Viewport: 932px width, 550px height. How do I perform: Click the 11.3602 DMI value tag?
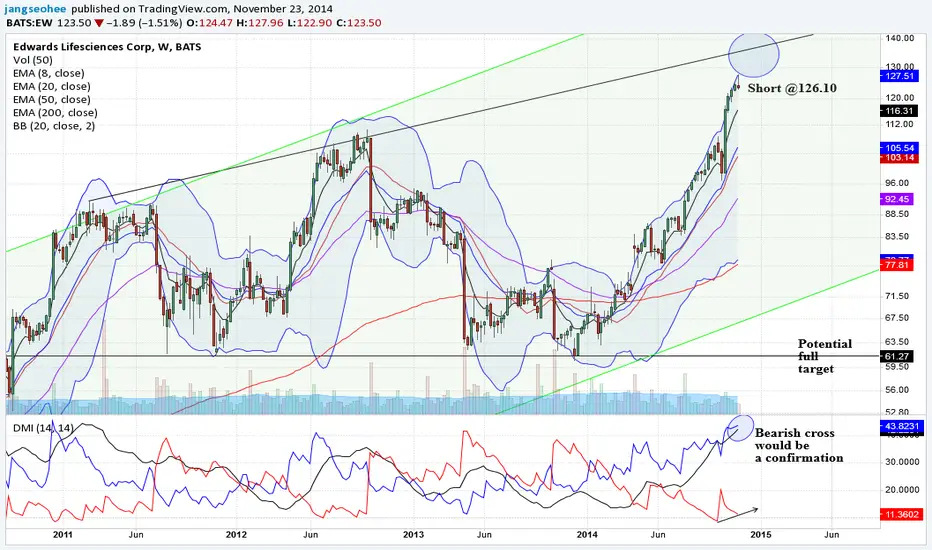click(x=902, y=514)
